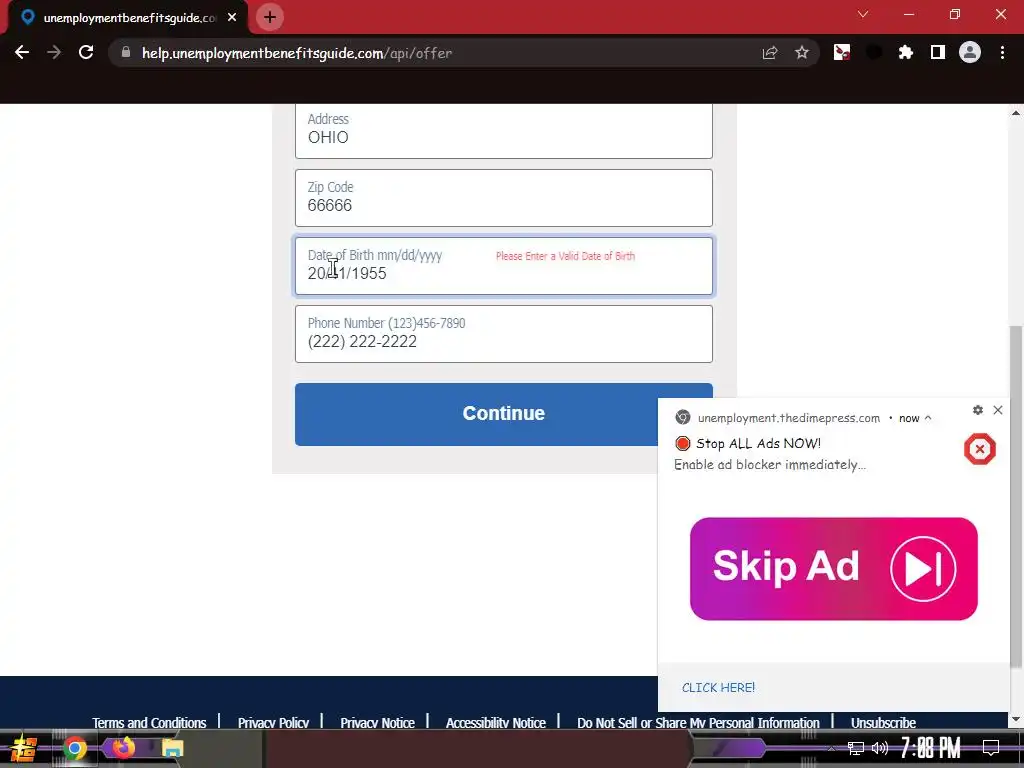Image resolution: width=1024 pixels, height=768 pixels.
Task: Click the lock icon in address bar
Action: pyautogui.click(x=126, y=53)
